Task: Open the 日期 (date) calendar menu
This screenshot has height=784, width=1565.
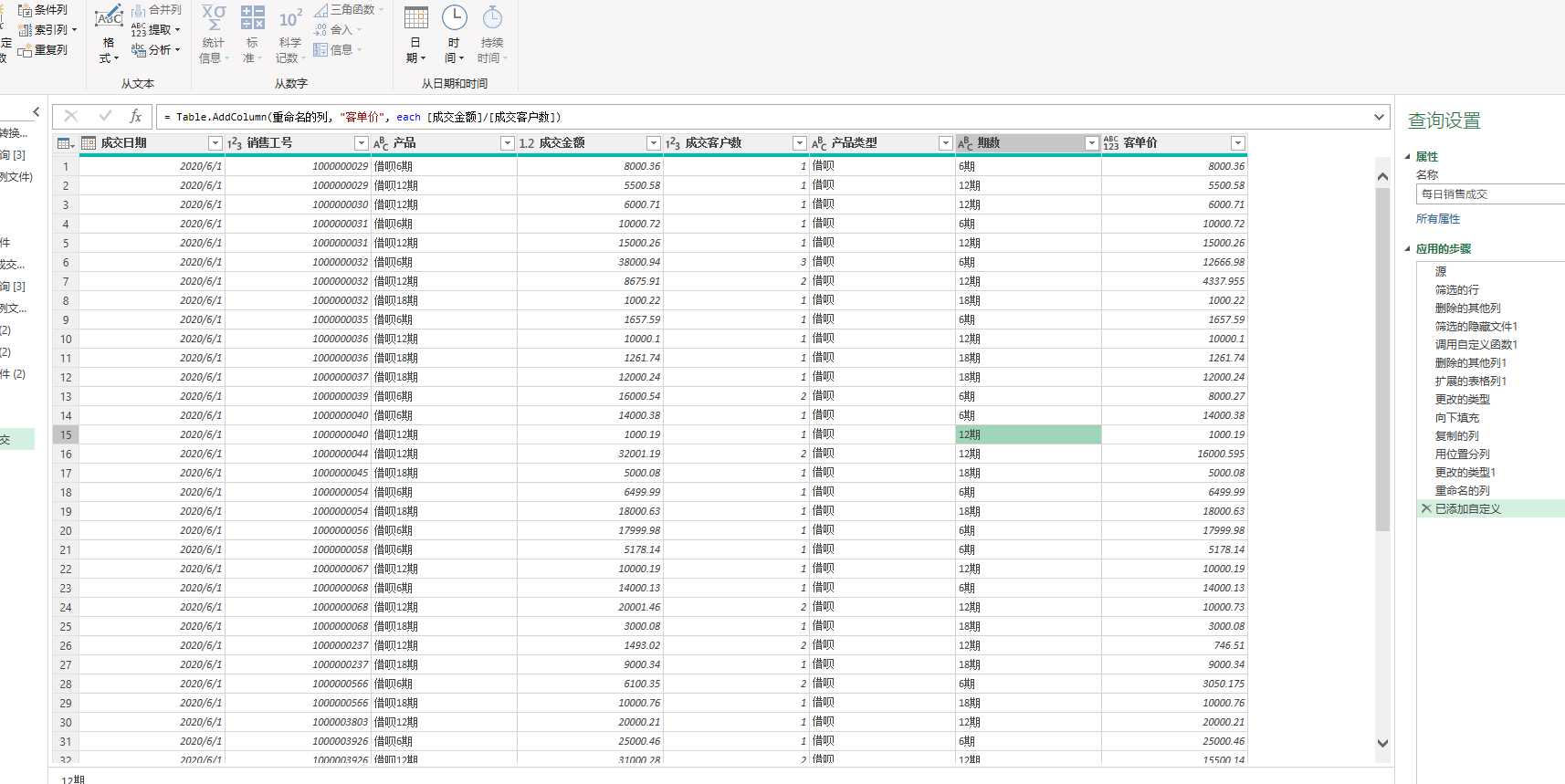Action: 415,34
